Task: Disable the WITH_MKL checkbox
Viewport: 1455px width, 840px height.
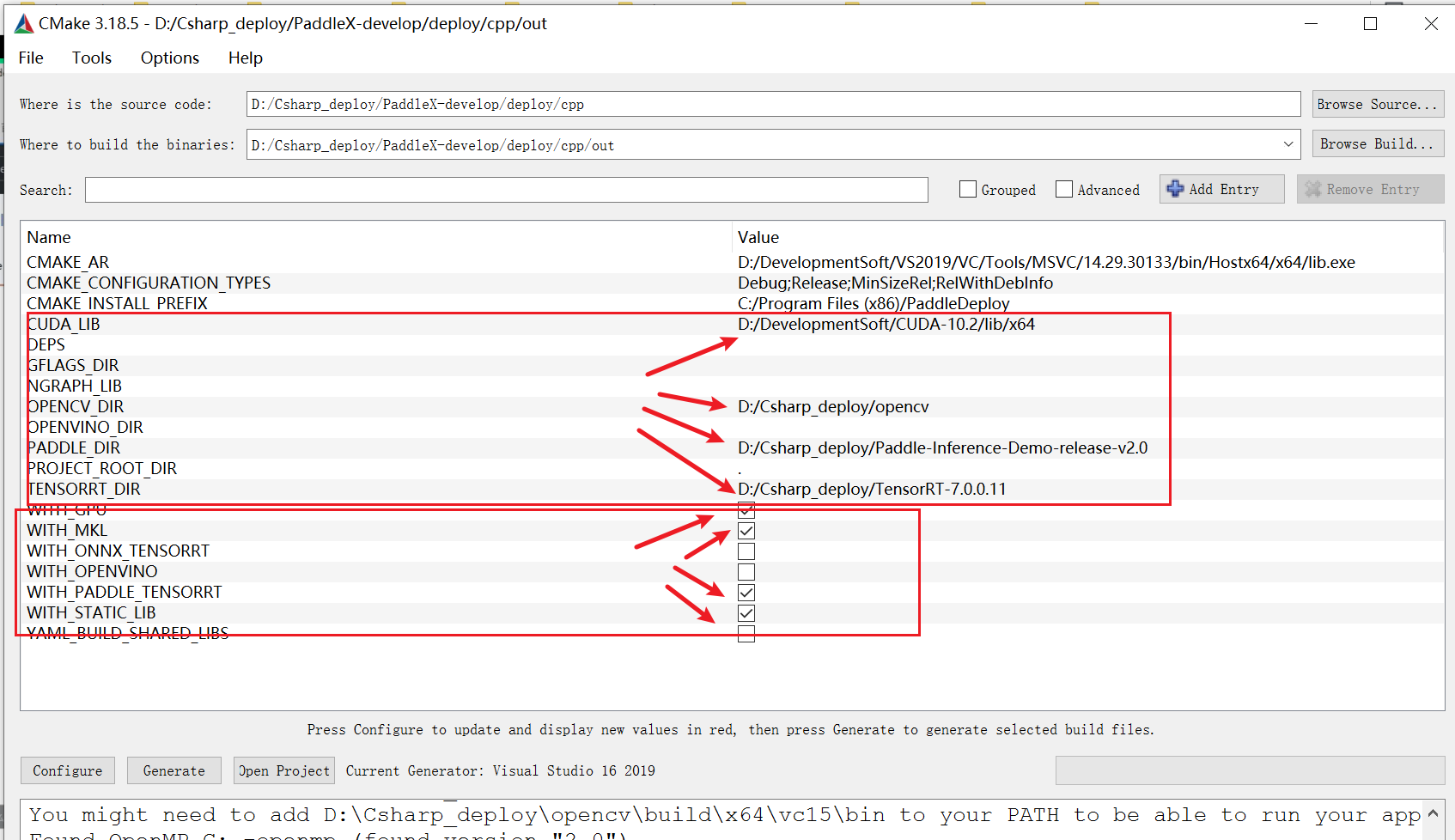Action: pyautogui.click(x=746, y=530)
